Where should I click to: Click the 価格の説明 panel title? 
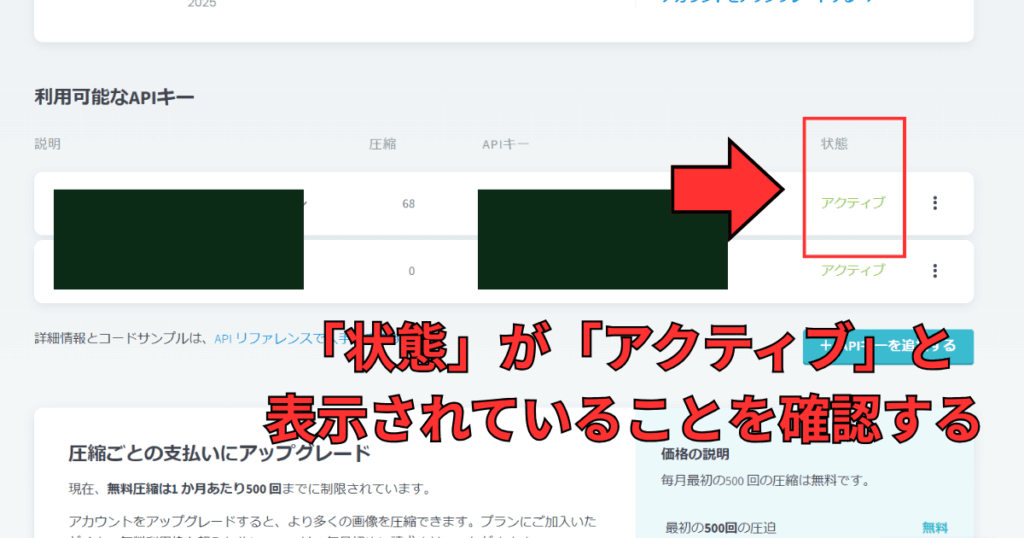pyautogui.click(x=696, y=453)
